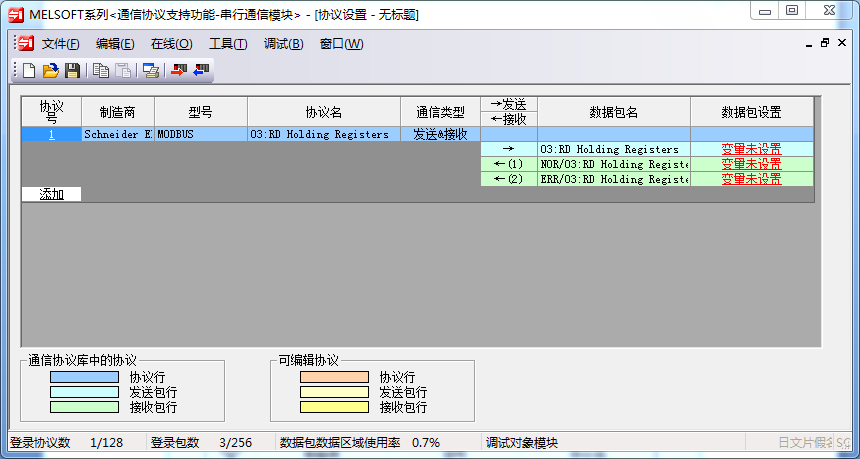Open the 调试(B) menu
Screen dimensions: 860x459
[x=283, y=44]
